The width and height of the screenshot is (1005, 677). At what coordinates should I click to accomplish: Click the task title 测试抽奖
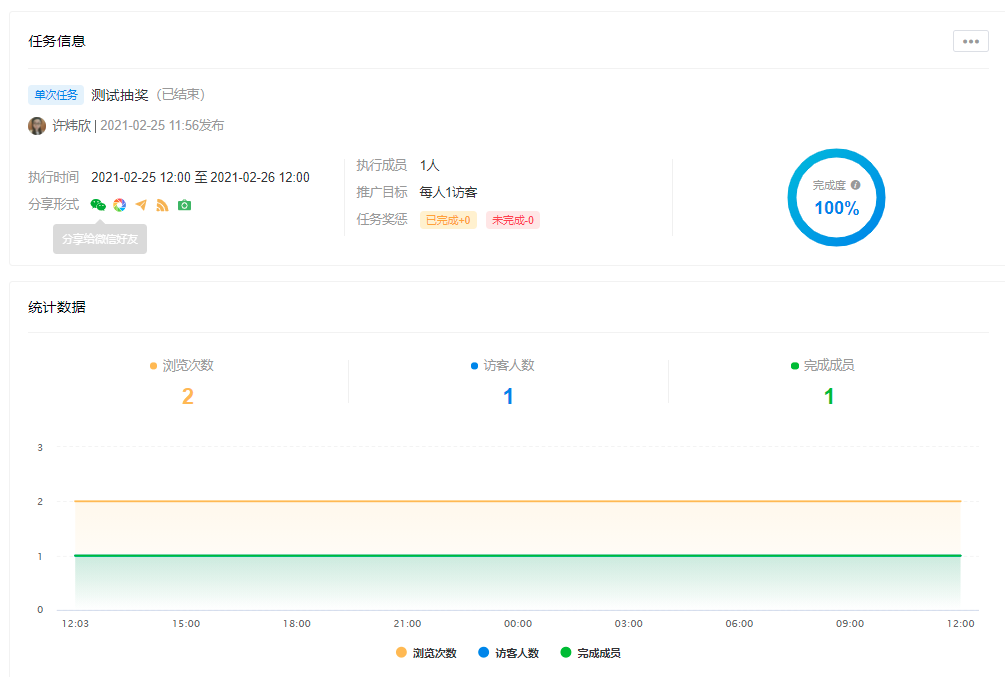point(119,95)
